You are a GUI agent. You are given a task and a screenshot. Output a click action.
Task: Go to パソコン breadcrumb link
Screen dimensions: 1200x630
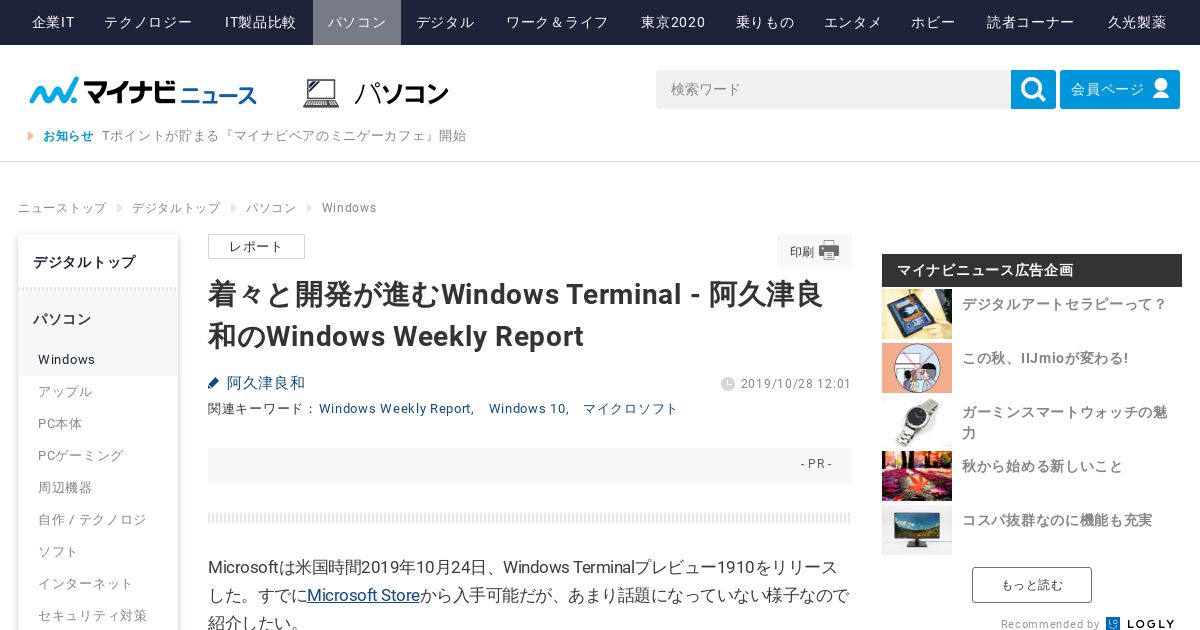tap(271, 208)
